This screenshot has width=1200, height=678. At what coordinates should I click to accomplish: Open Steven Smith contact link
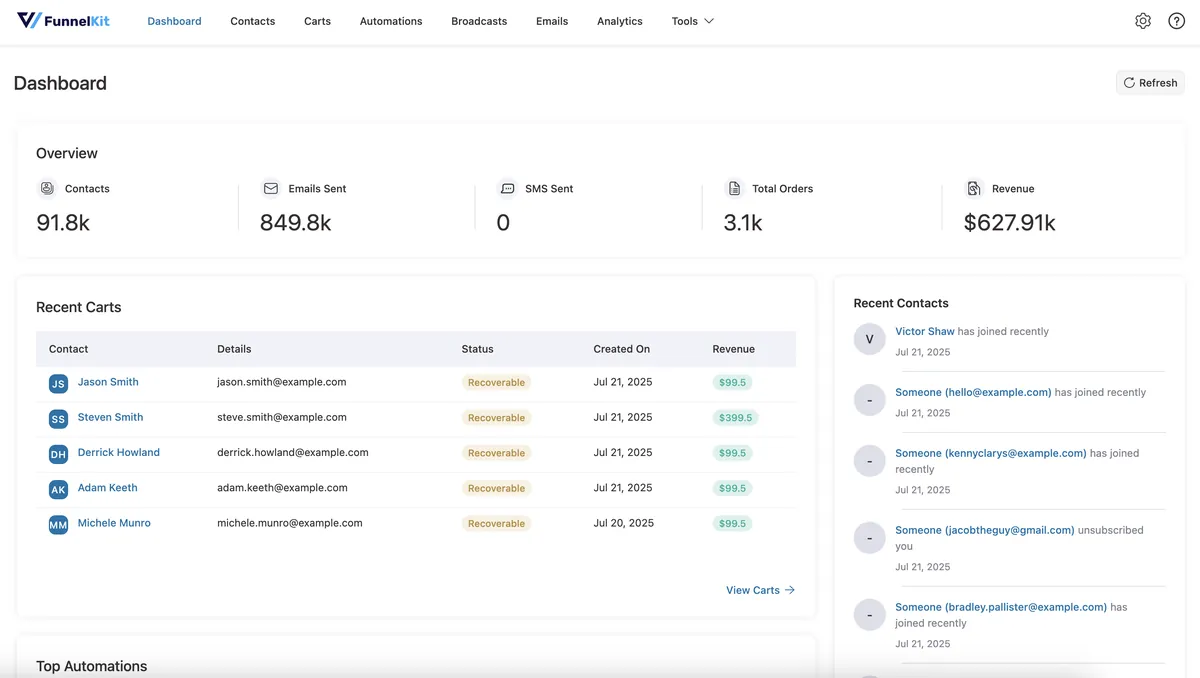click(110, 417)
